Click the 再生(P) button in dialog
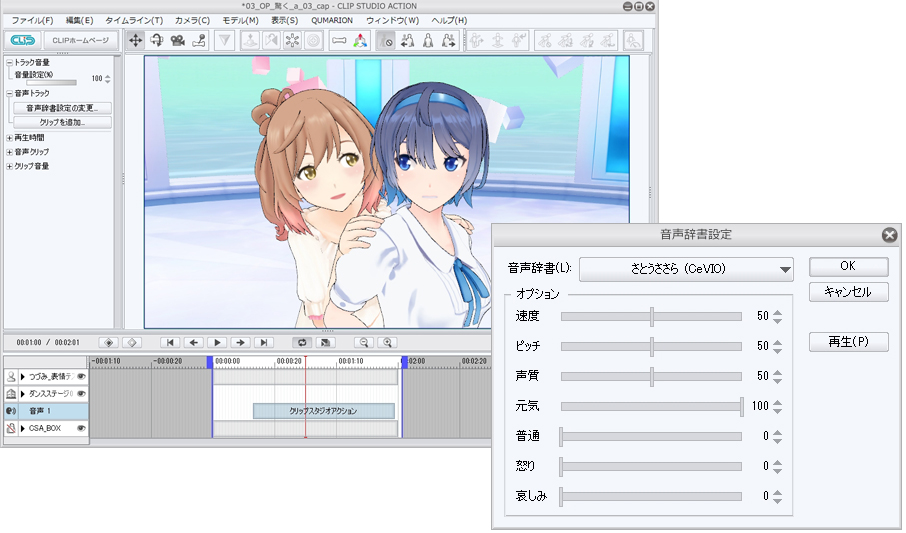The image size is (906, 533). (848, 342)
